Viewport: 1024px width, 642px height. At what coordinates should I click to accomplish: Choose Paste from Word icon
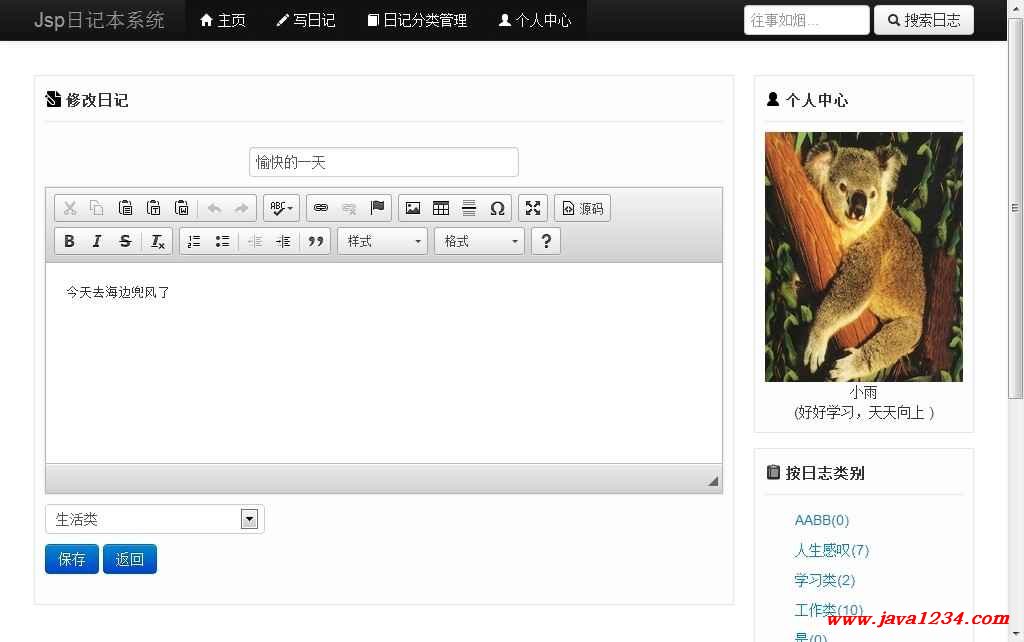coord(182,208)
